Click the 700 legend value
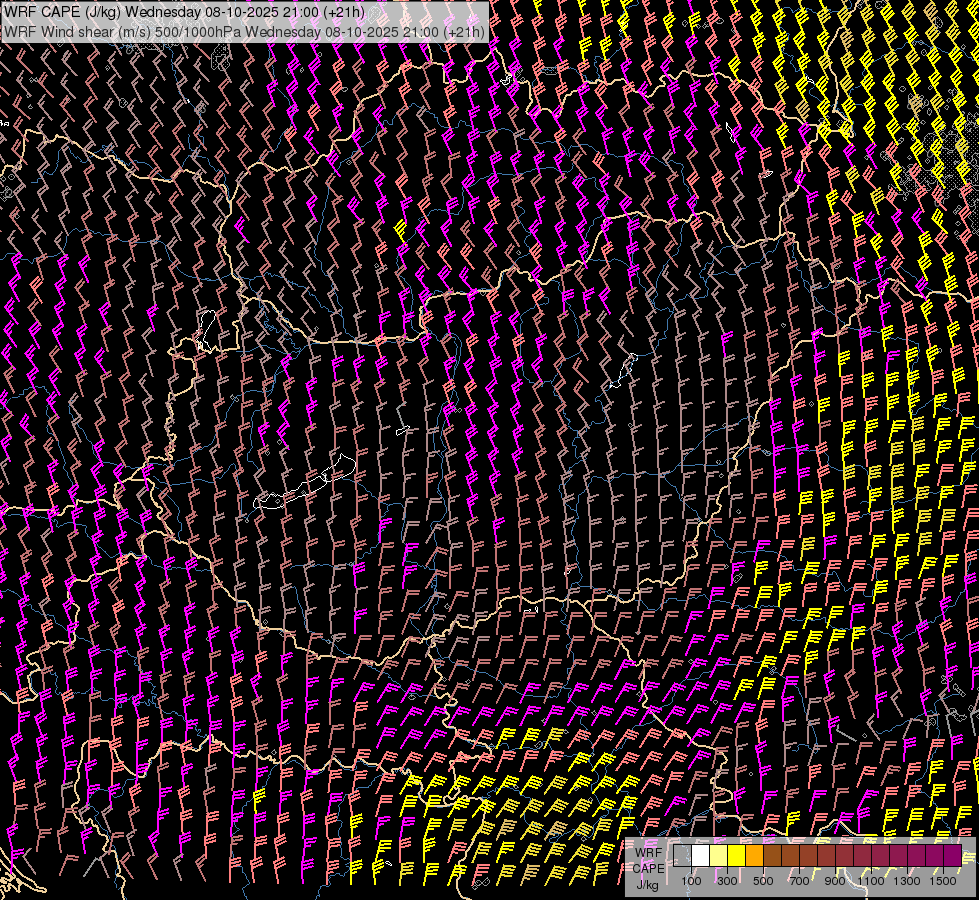 tap(799, 880)
